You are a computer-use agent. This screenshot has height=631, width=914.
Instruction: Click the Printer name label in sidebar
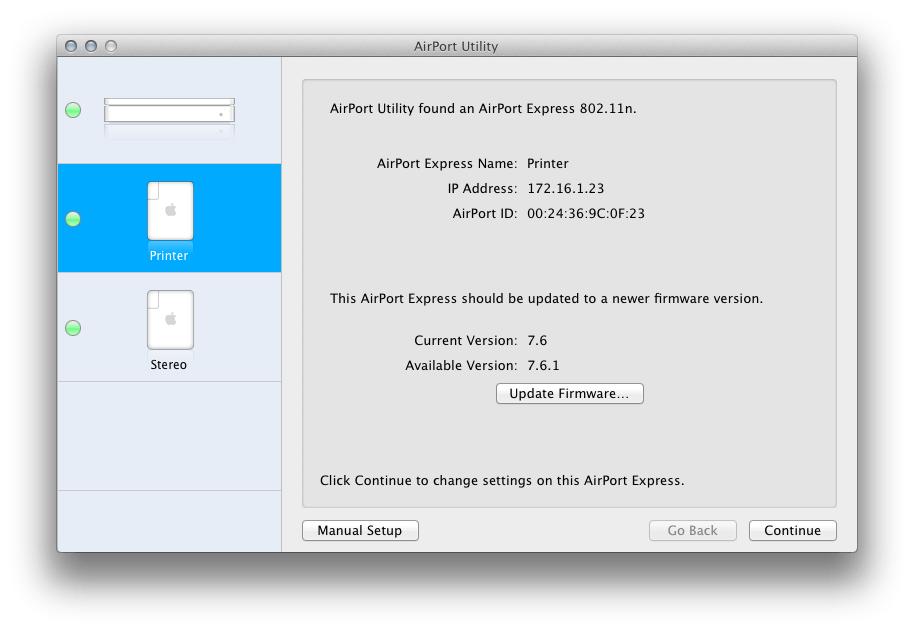point(168,256)
